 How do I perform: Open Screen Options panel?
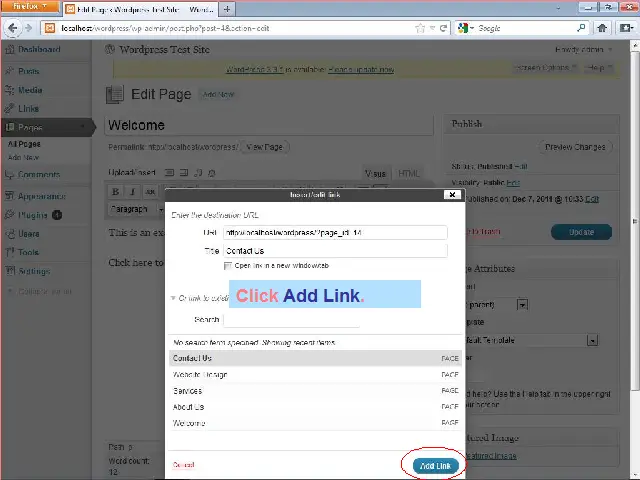(545, 67)
